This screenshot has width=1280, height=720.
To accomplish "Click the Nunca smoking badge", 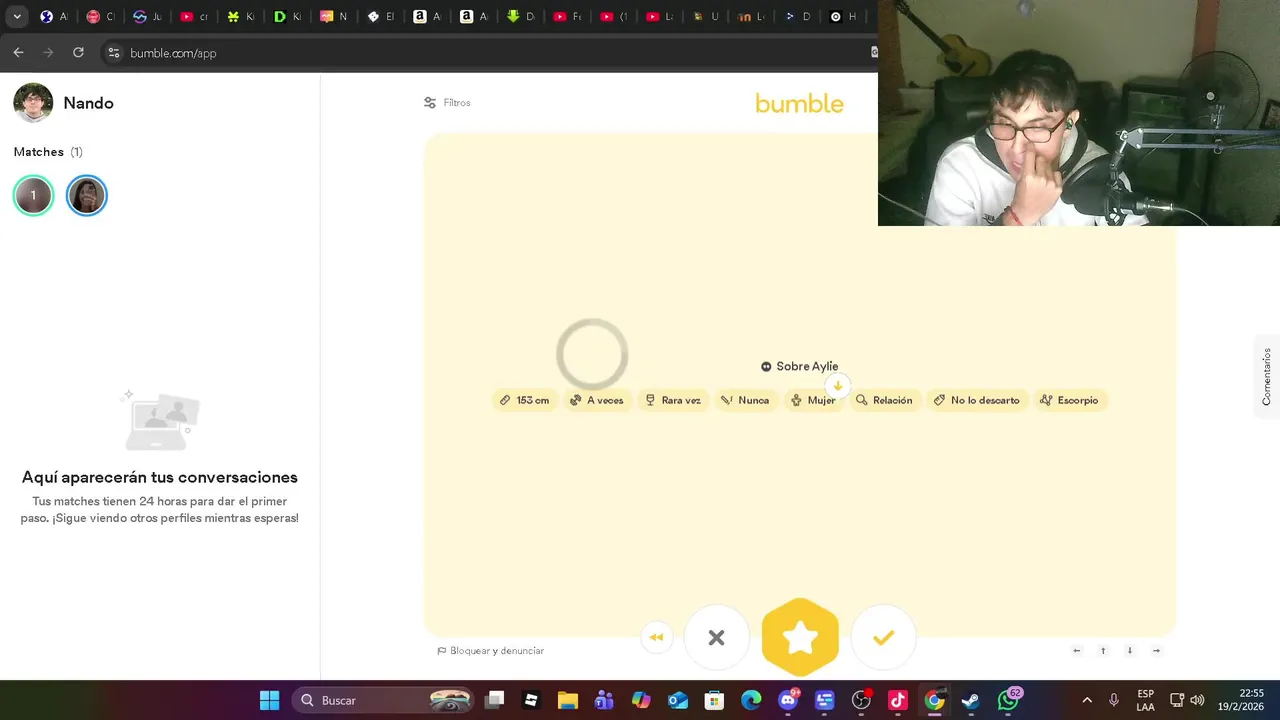I will click(746, 400).
